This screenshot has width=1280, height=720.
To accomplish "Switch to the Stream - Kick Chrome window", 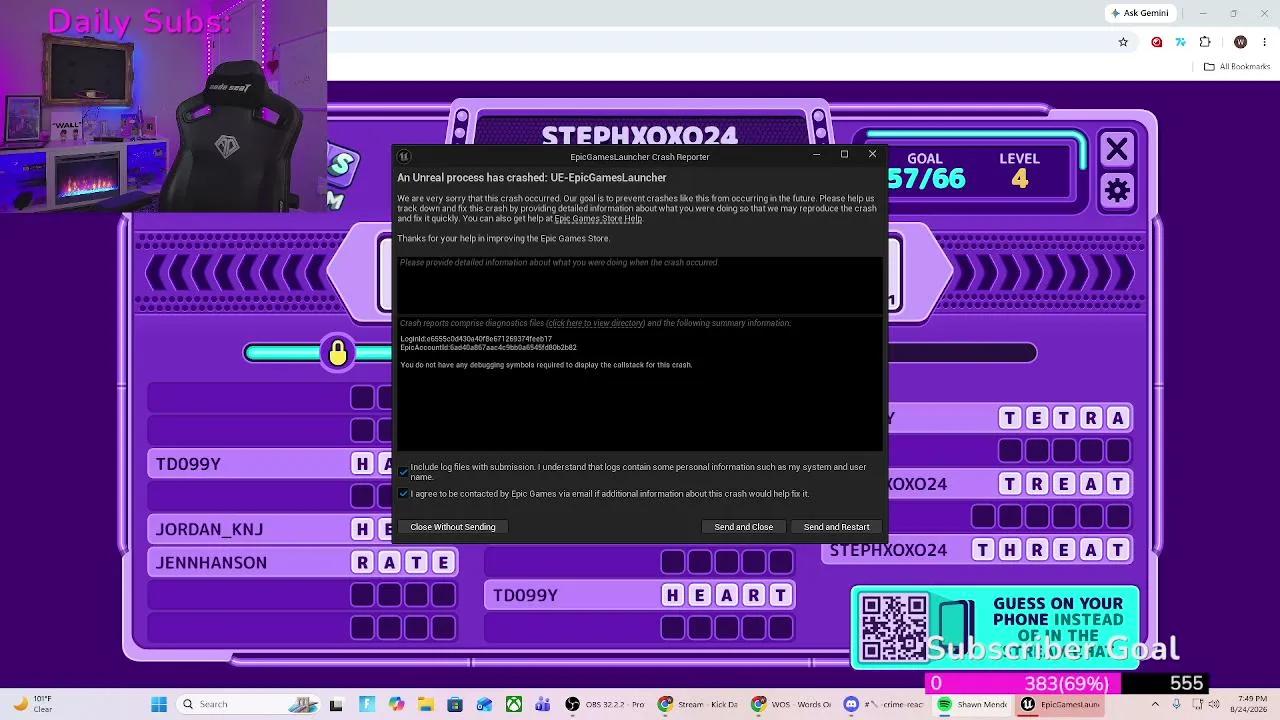I will pyautogui.click(x=698, y=704).
